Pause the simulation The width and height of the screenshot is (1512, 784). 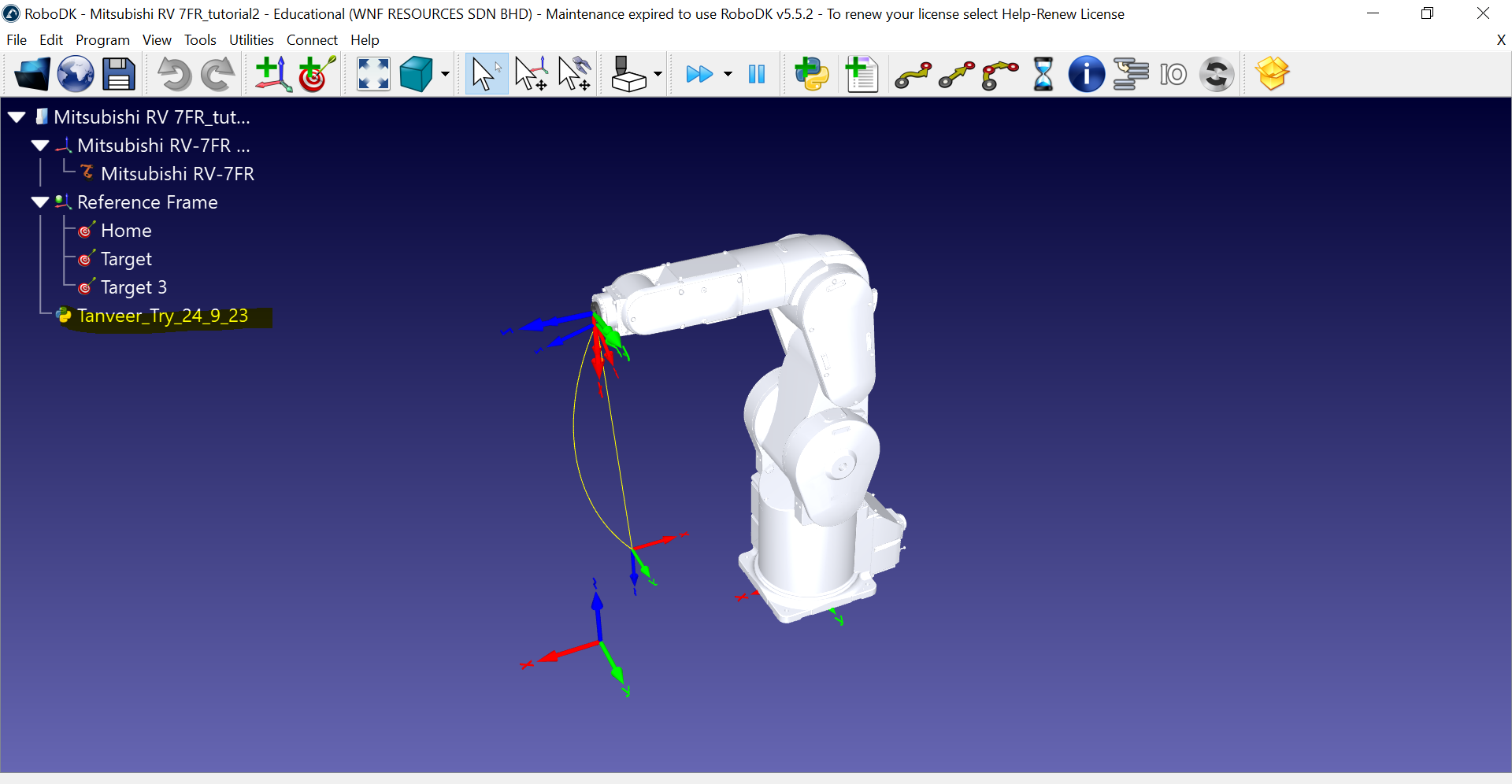tap(757, 75)
